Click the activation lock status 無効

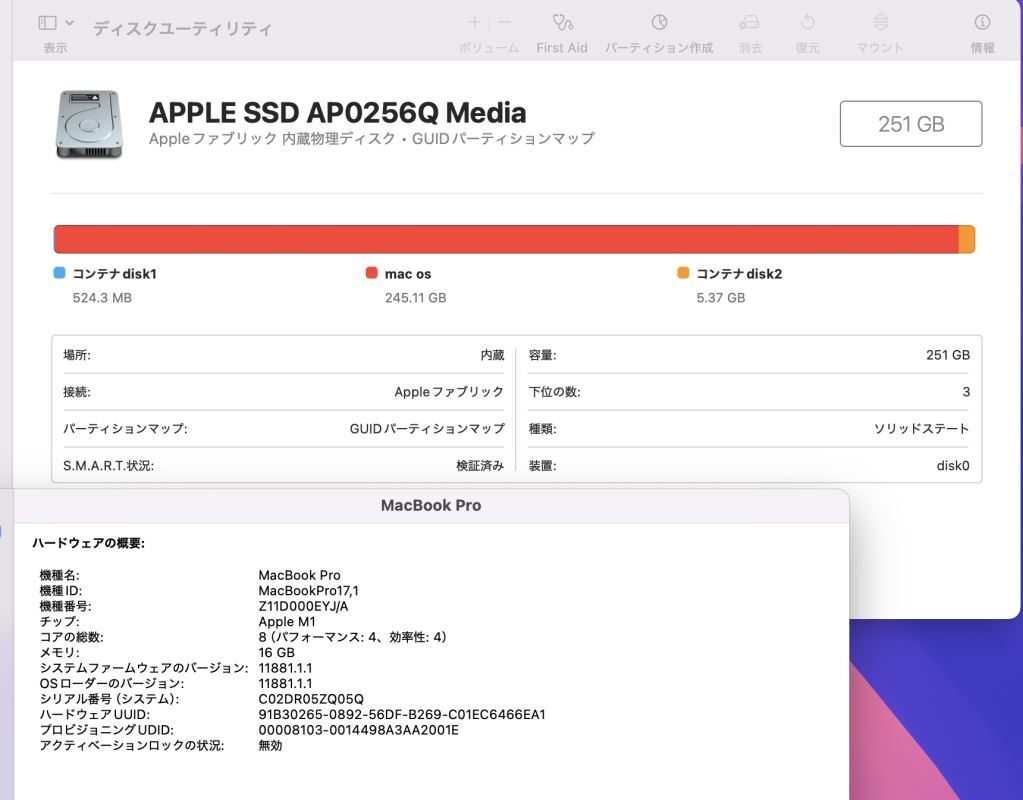[x=271, y=746]
